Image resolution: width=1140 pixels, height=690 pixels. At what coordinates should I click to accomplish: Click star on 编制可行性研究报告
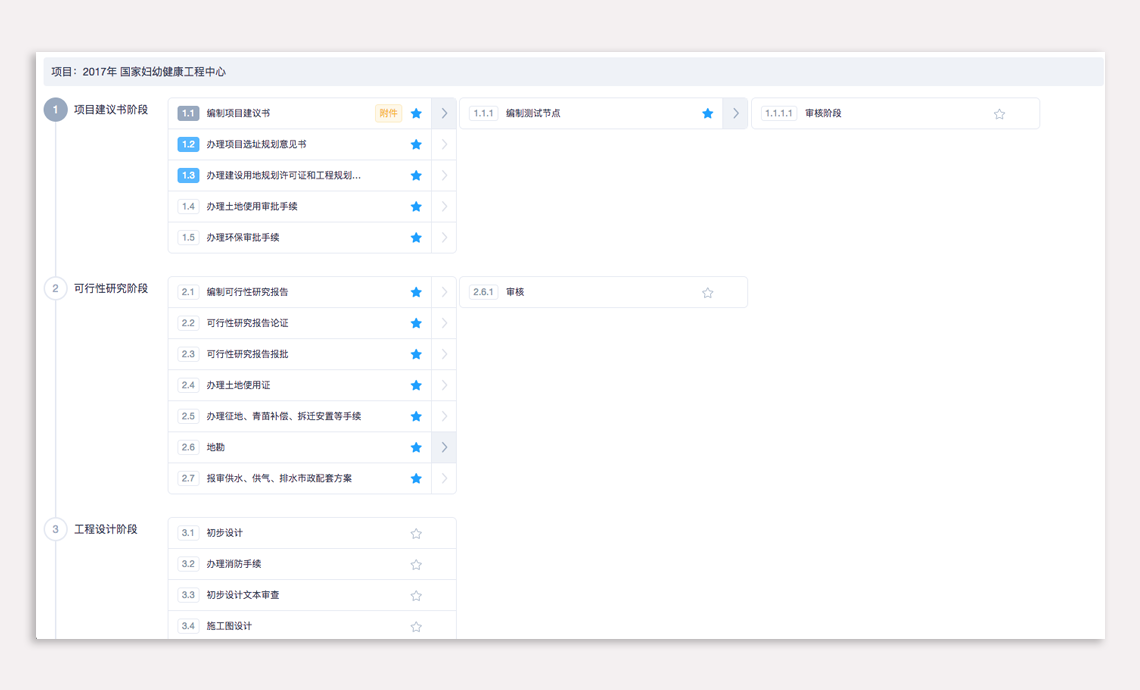click(x=416, y=293)
